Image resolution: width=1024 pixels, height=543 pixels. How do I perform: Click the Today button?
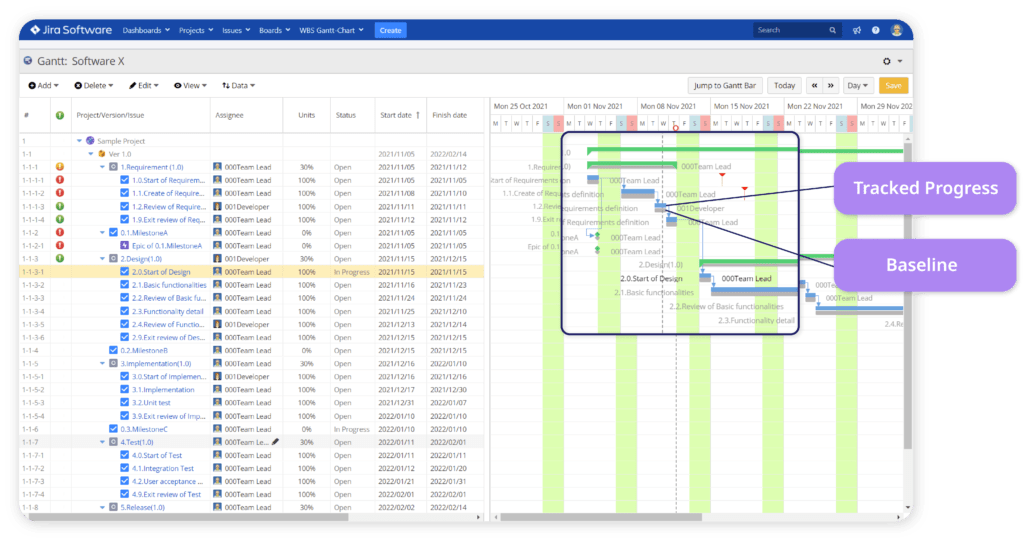click(784, 86)
